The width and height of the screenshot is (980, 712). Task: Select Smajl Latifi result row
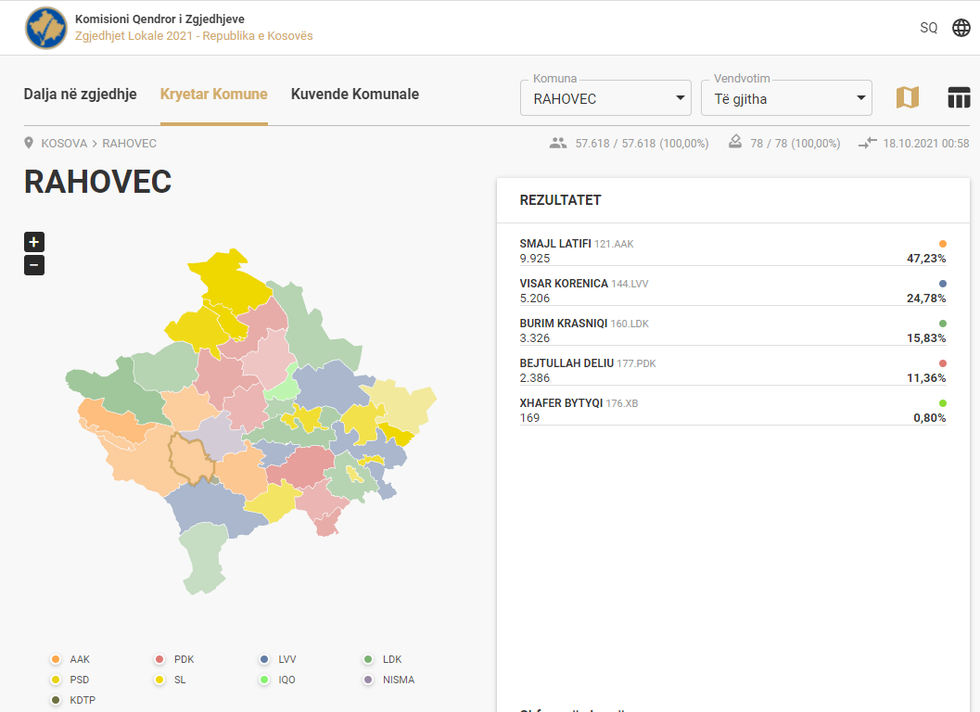(732, 251)
